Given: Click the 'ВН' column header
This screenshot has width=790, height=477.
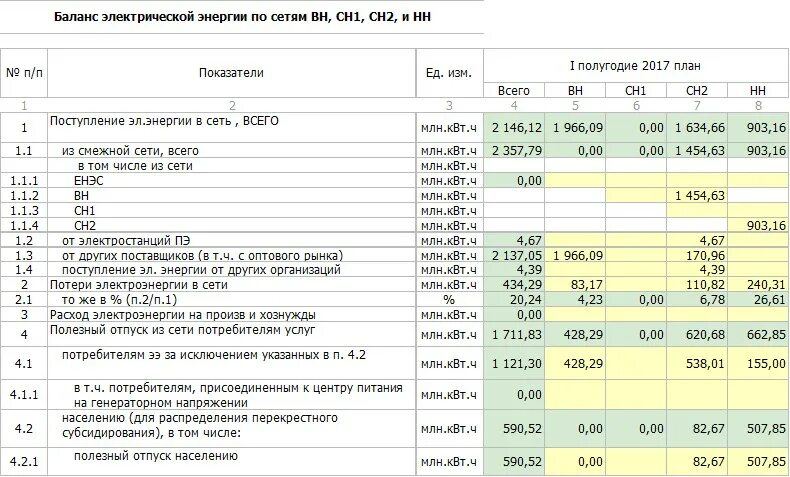Looking at the screenshot, I should [x=575, y=91].
